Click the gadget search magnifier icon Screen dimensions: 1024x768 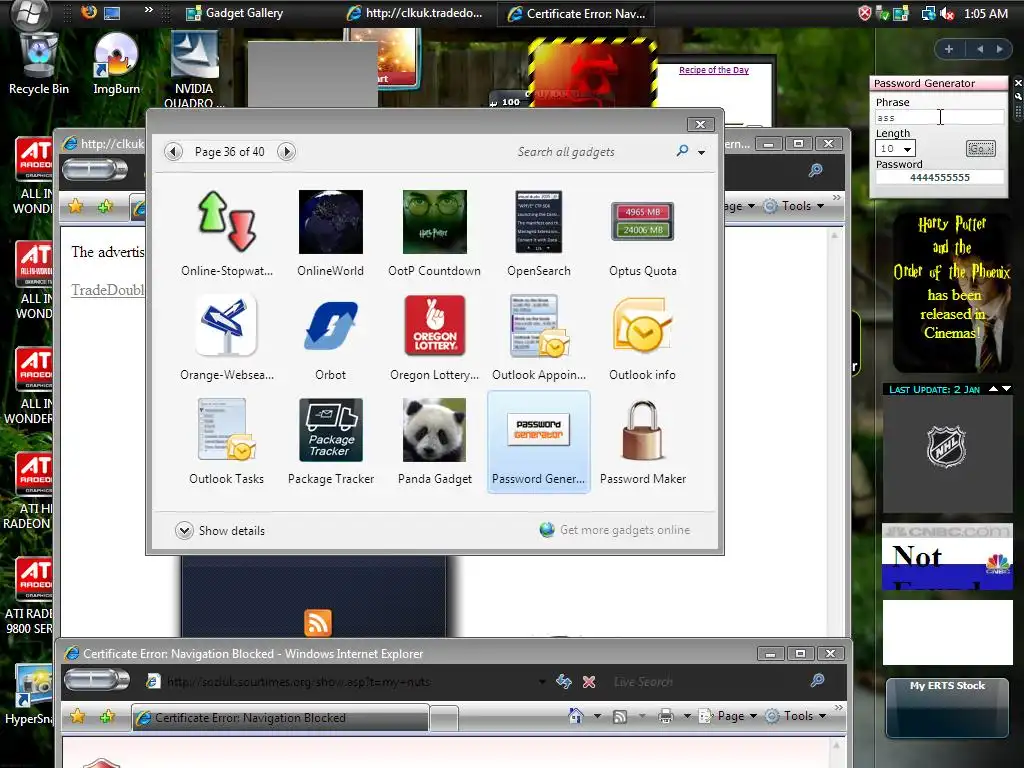(682, 151)
